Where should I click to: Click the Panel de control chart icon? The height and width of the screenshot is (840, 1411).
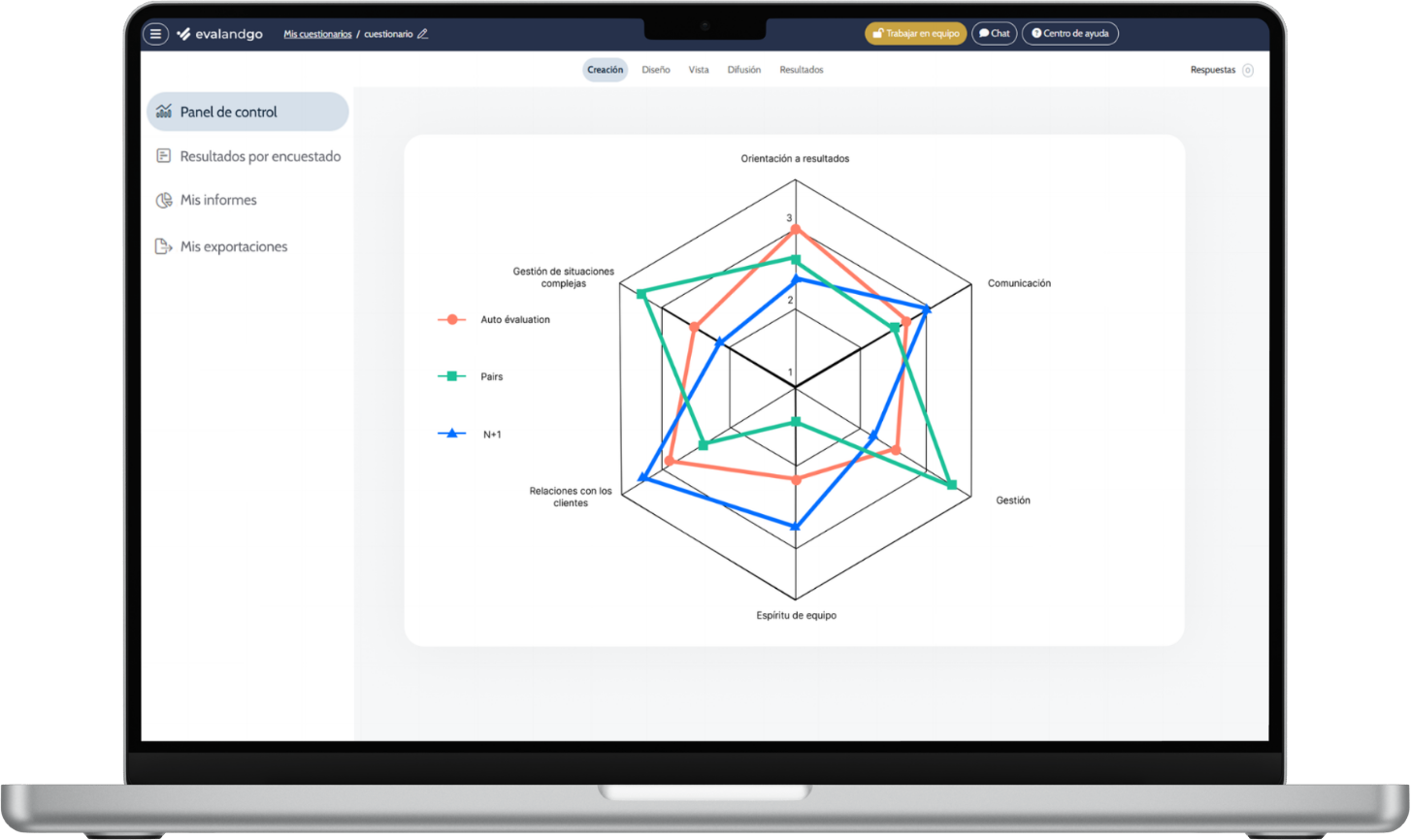[164, 112]
